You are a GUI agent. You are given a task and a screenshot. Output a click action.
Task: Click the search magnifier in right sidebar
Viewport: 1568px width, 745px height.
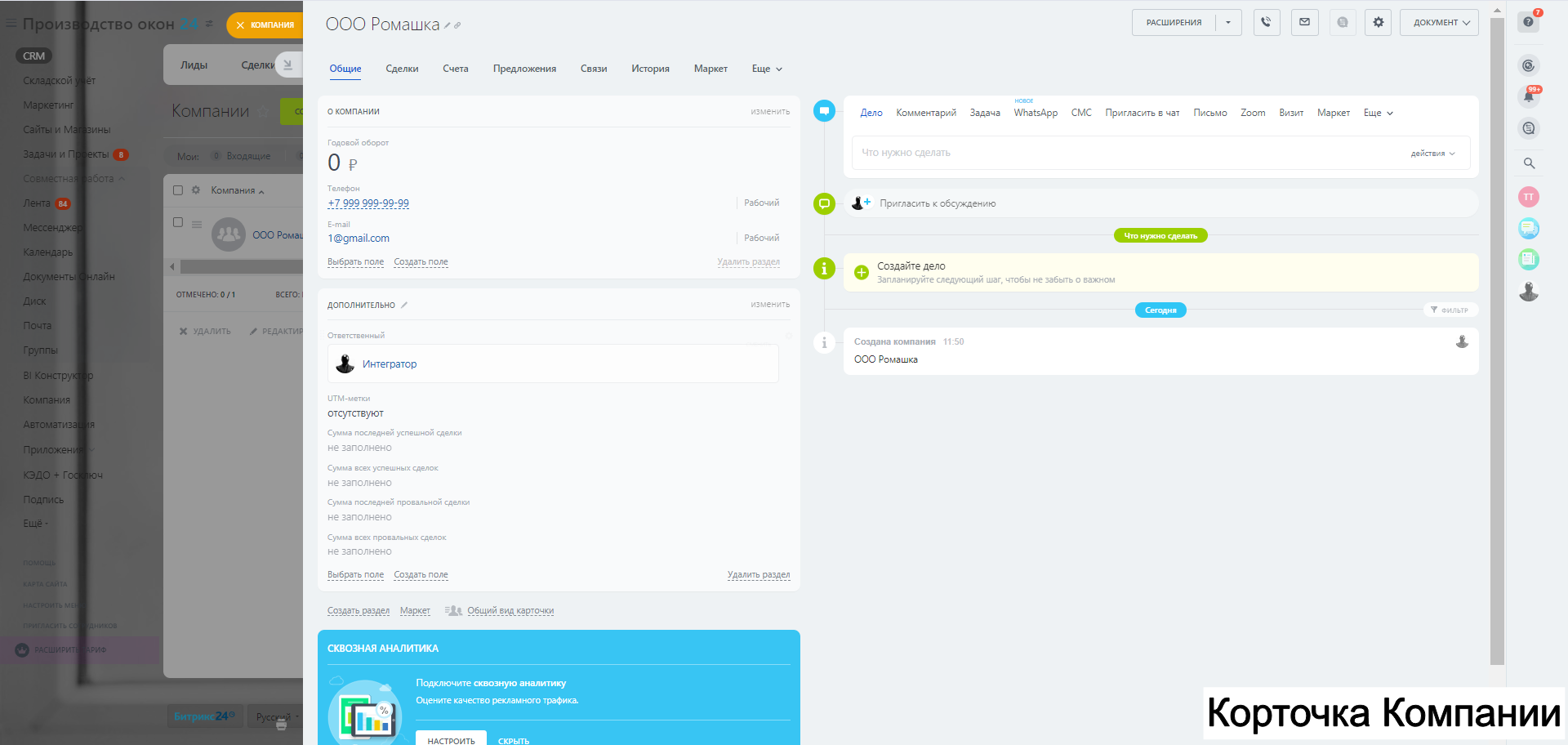[x=1529, y=163]
